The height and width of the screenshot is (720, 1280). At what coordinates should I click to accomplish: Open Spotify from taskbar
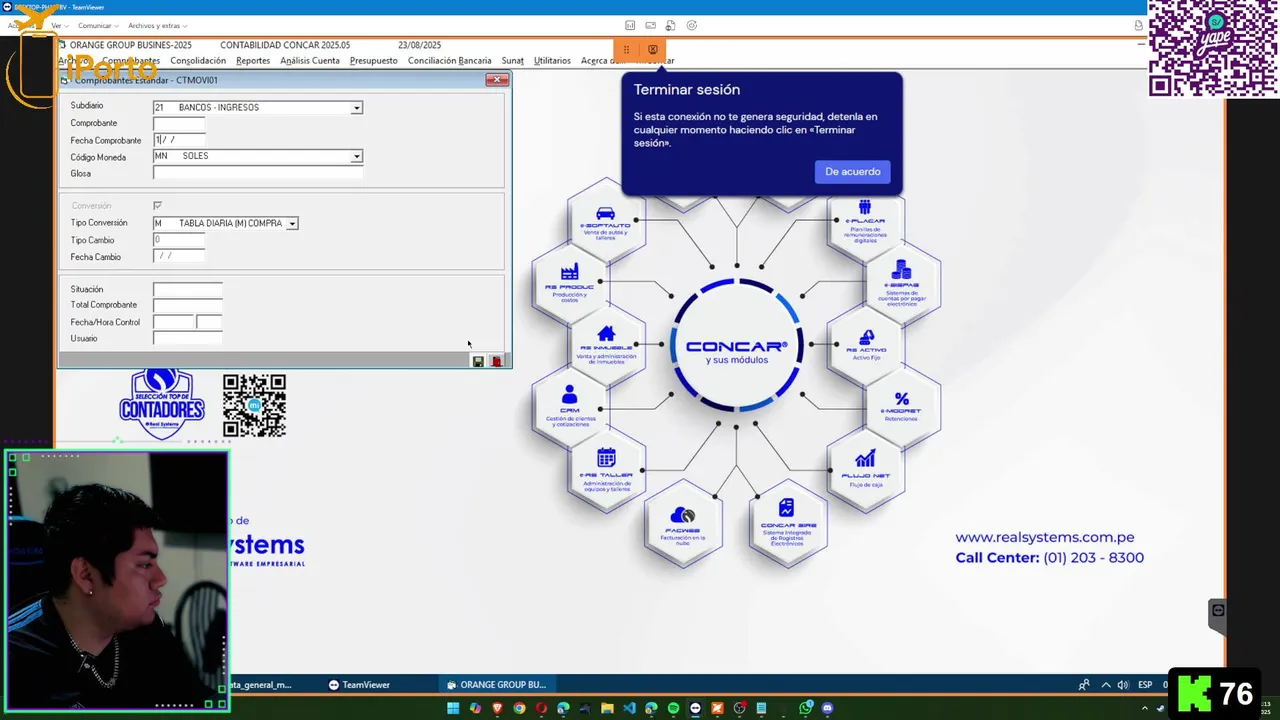pos(673,708)
